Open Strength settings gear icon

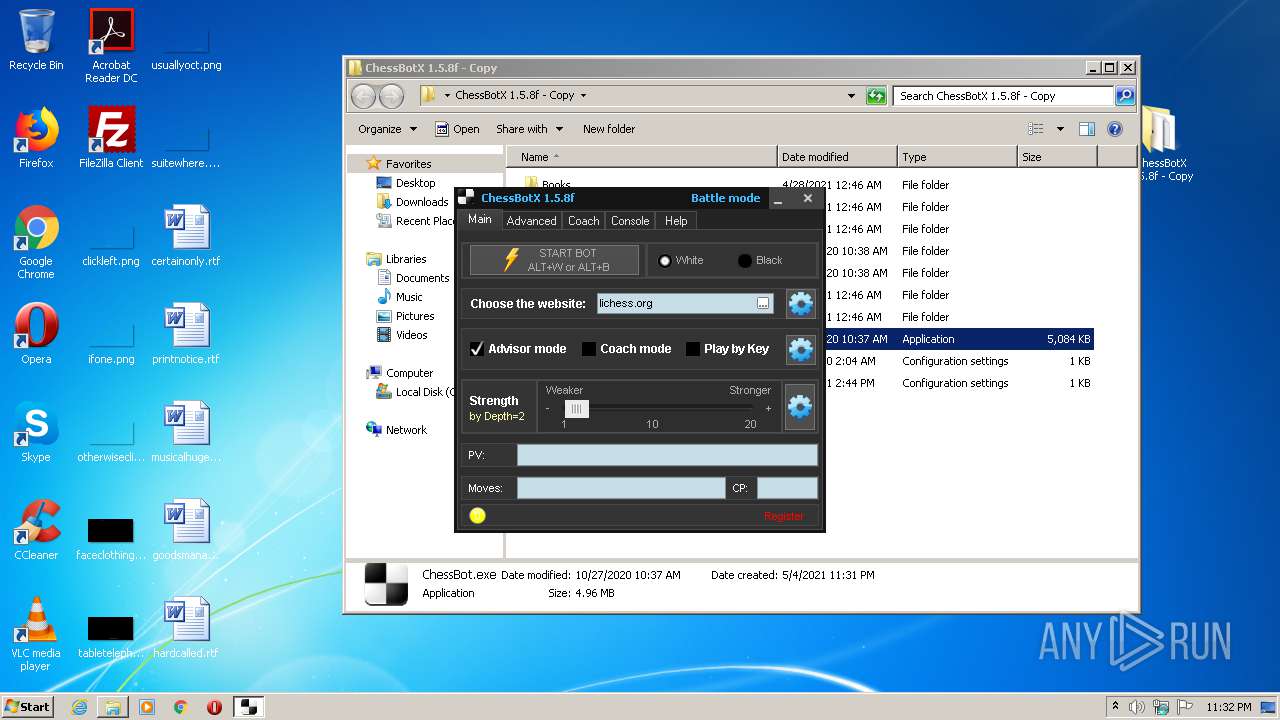point(800,407)
